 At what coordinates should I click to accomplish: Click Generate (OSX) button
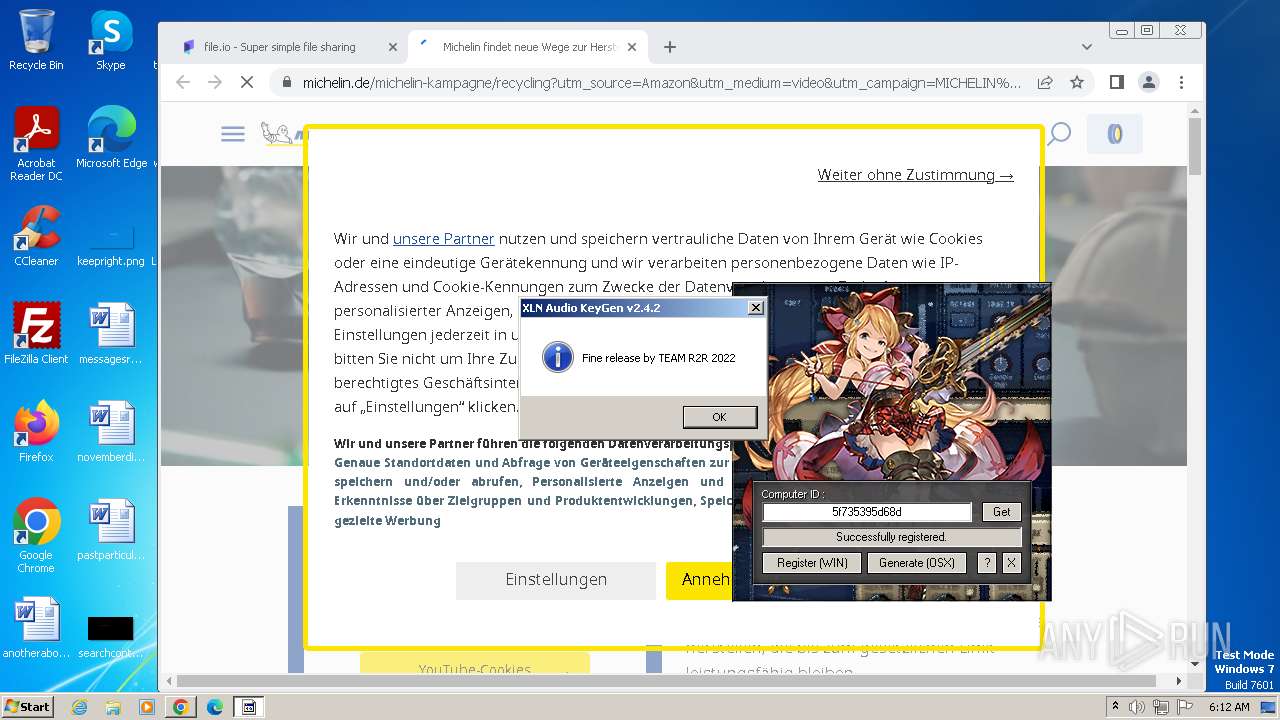click(917, 563)
